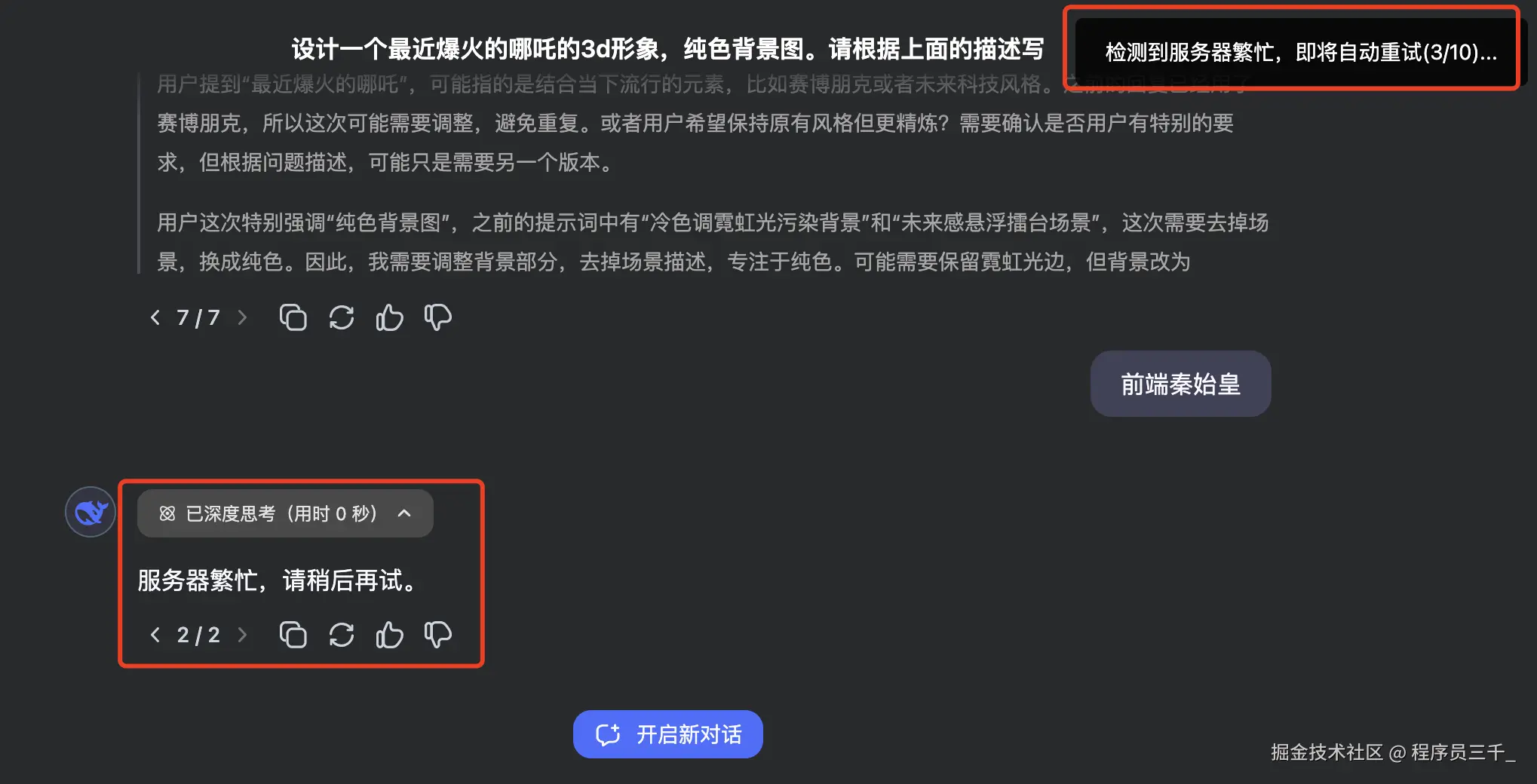Click the 服务器繁忙 error message text
Screen dimensions: 1537x784
click(278, 580)
